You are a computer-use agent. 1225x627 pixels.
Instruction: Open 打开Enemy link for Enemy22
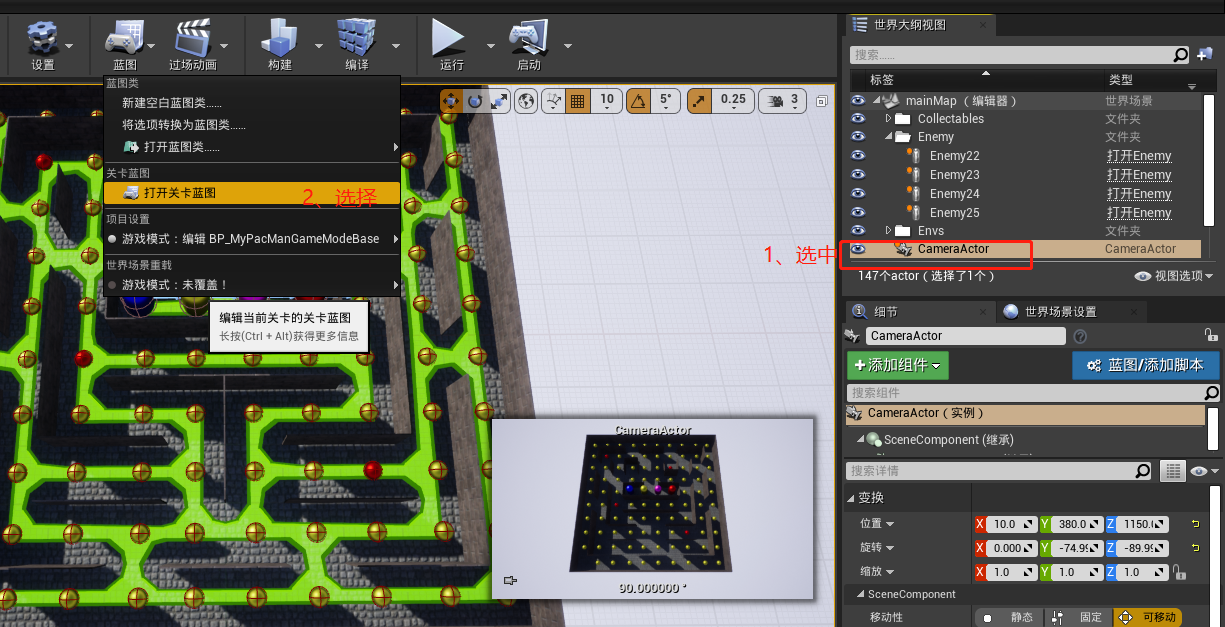point(1139,156)
